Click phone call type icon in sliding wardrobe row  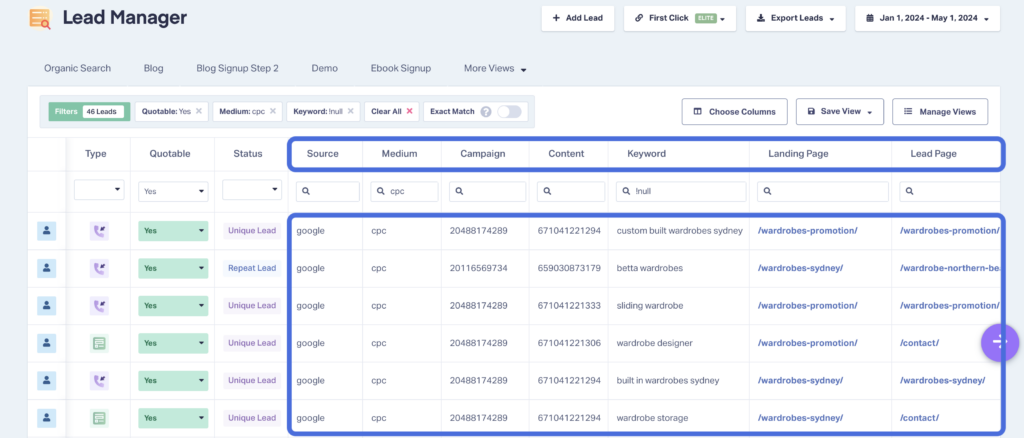tap(99, 305)
